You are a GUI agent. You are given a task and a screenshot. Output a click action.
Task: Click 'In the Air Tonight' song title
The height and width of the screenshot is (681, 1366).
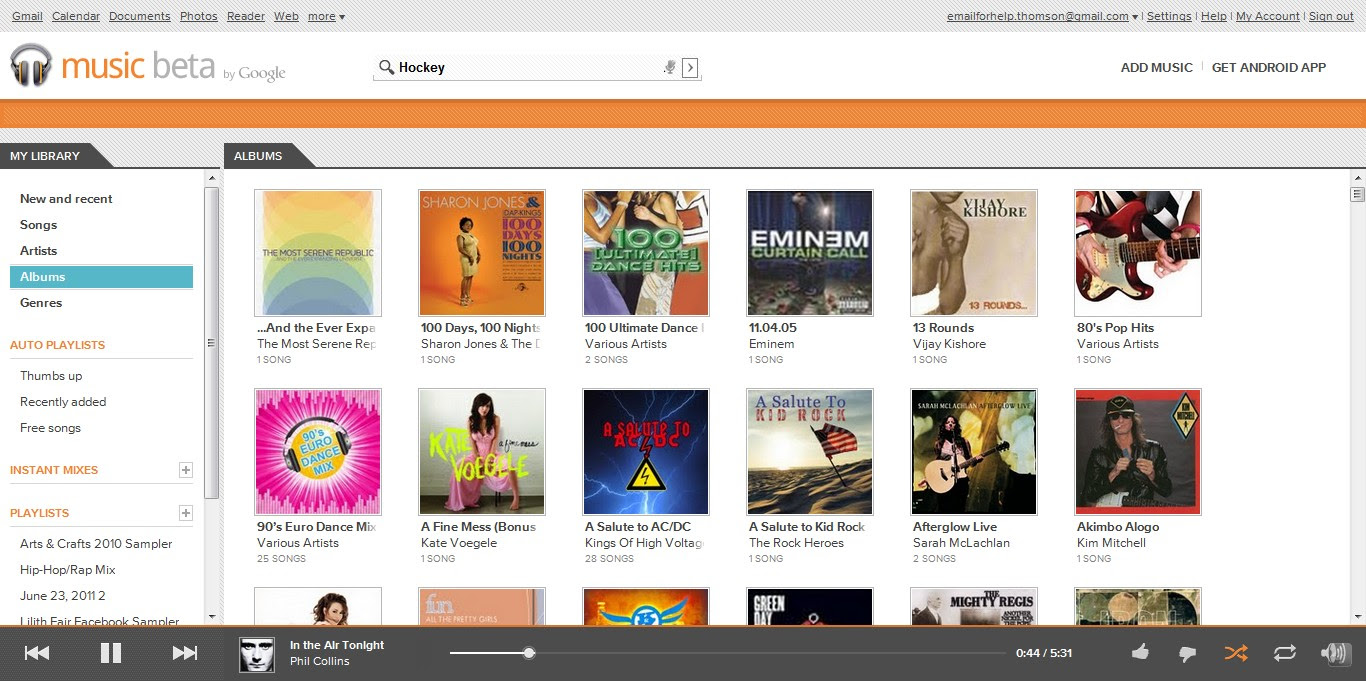(337, 645)
